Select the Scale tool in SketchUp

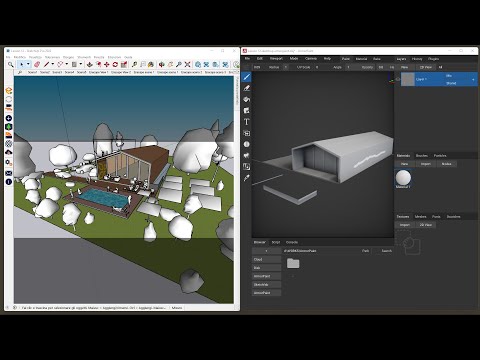[124, 64]
